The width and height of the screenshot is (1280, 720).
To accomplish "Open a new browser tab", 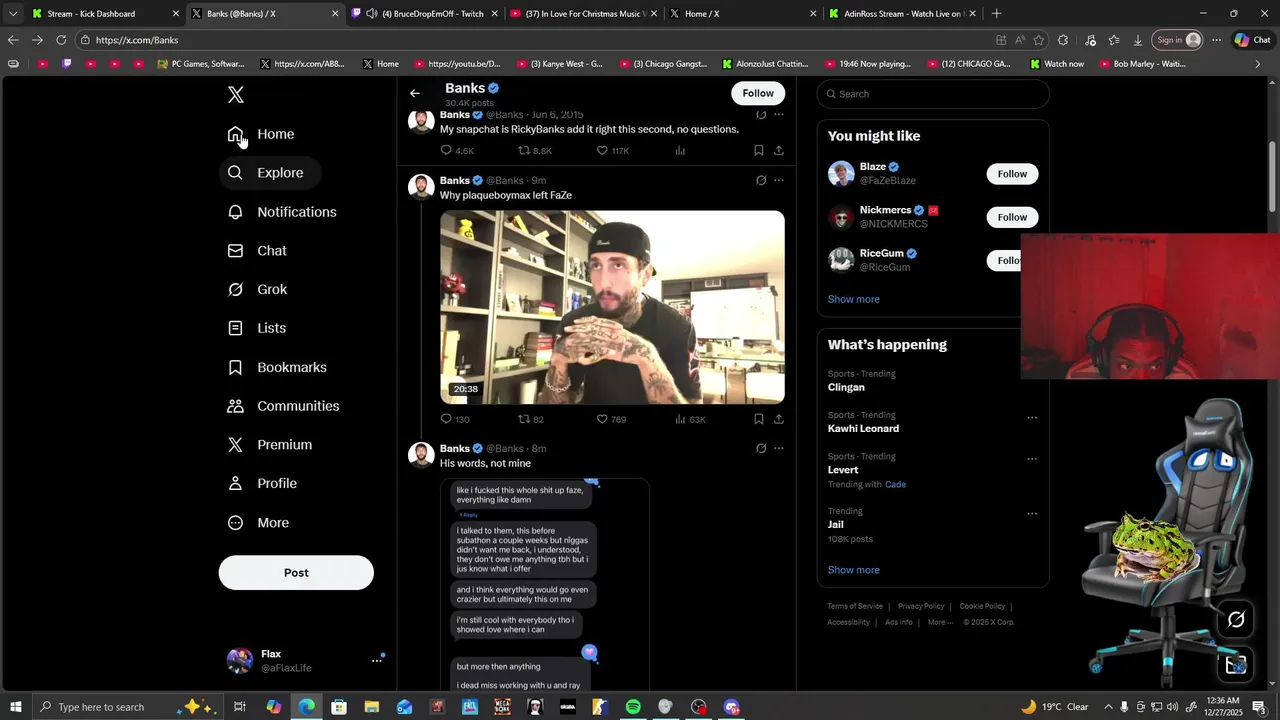I will pyautogui.click(x=996, y=14).
